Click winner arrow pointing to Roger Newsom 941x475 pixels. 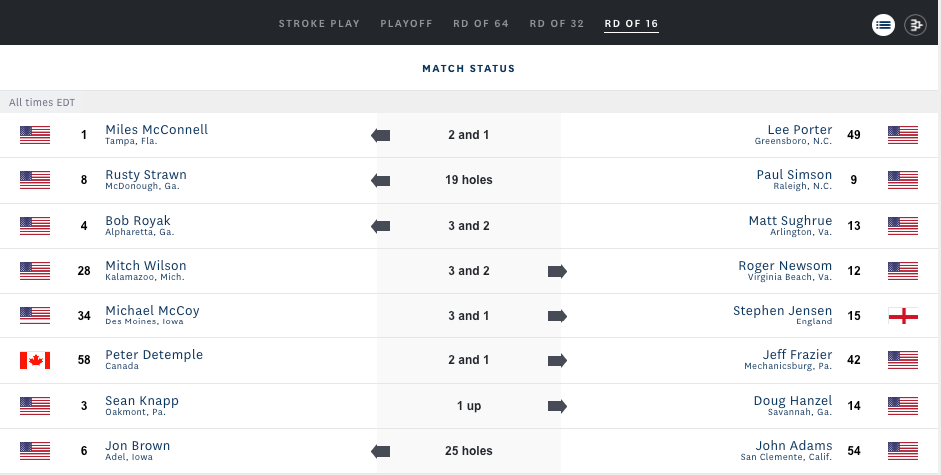pos(558,271)
